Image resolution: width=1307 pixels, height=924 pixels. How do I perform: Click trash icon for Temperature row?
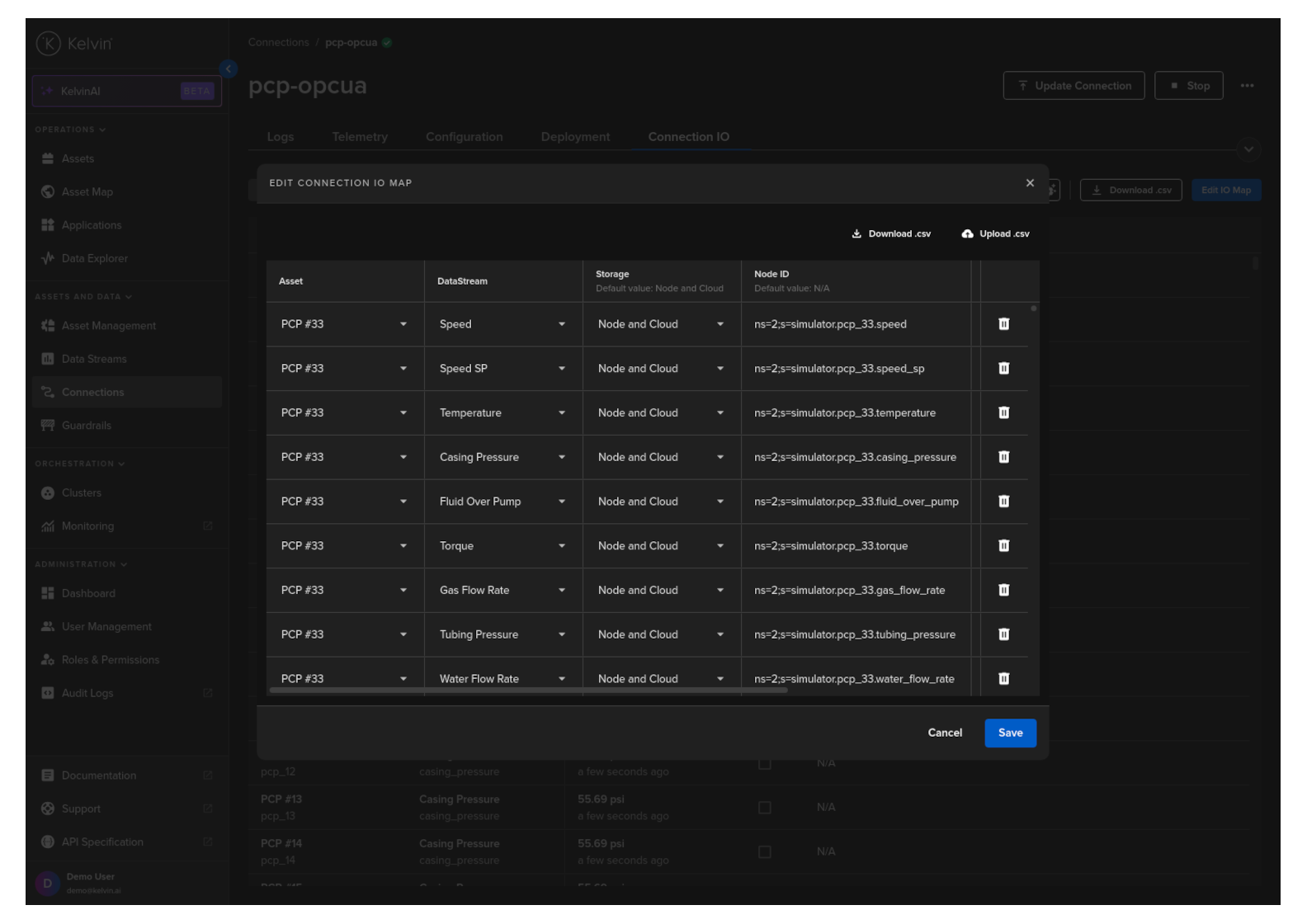[x=1003, y=412]
